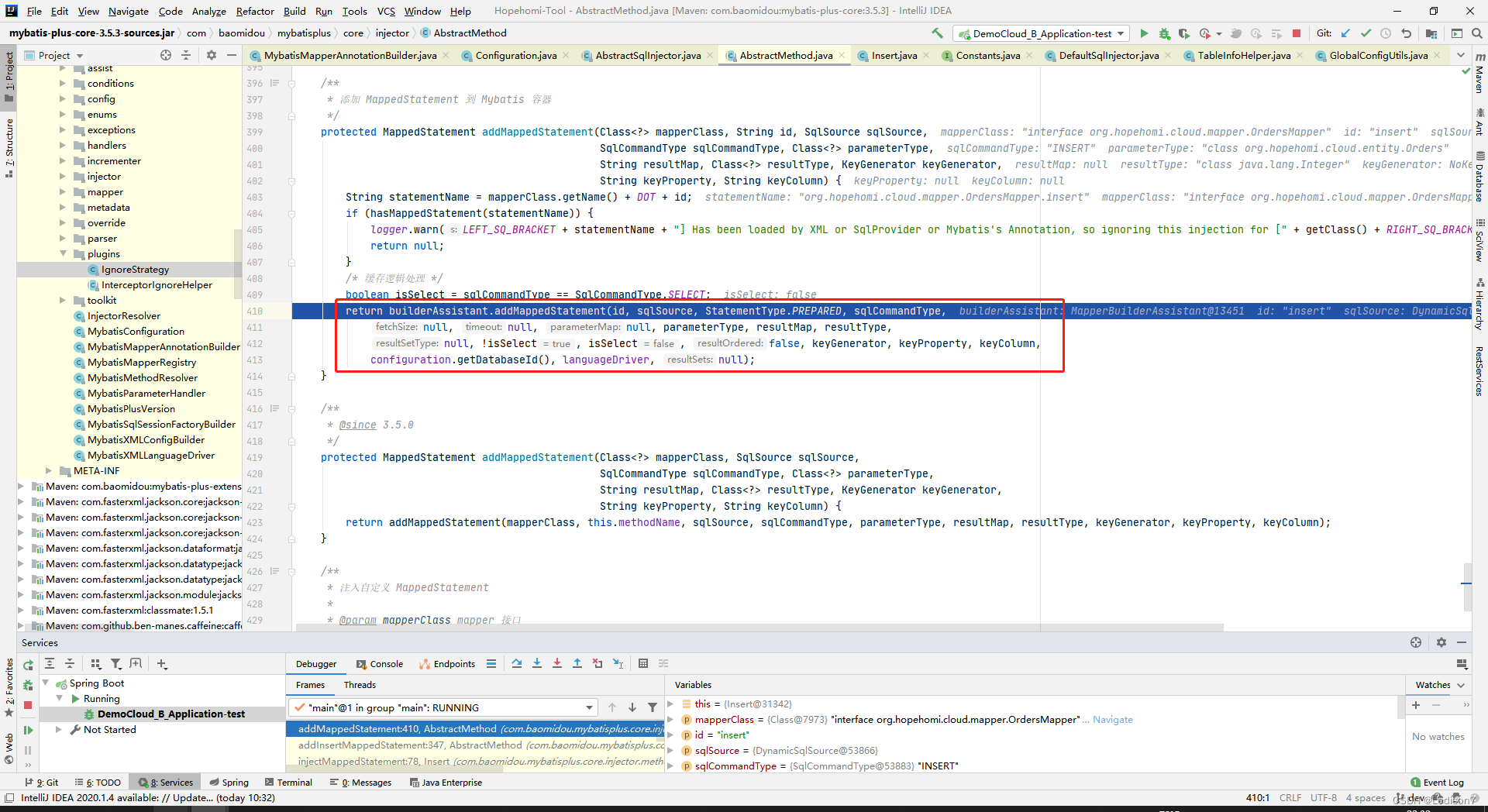Click the editor horizontal scrollbar
Image resolution: width=1488 pixels, height=812 pixels.
[x=761, y=628]
